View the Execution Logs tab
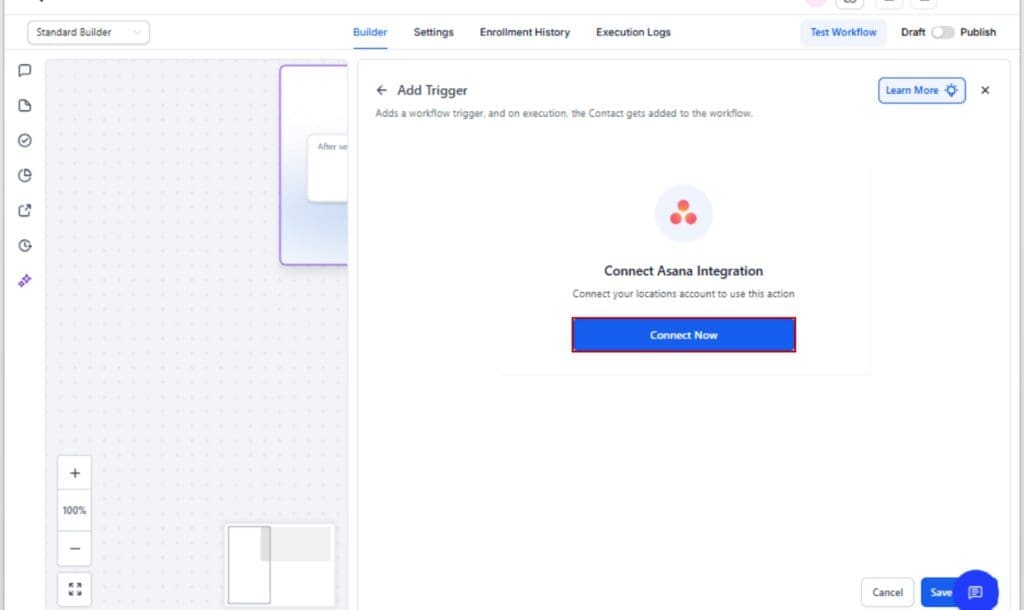 [x=632, y=32]
